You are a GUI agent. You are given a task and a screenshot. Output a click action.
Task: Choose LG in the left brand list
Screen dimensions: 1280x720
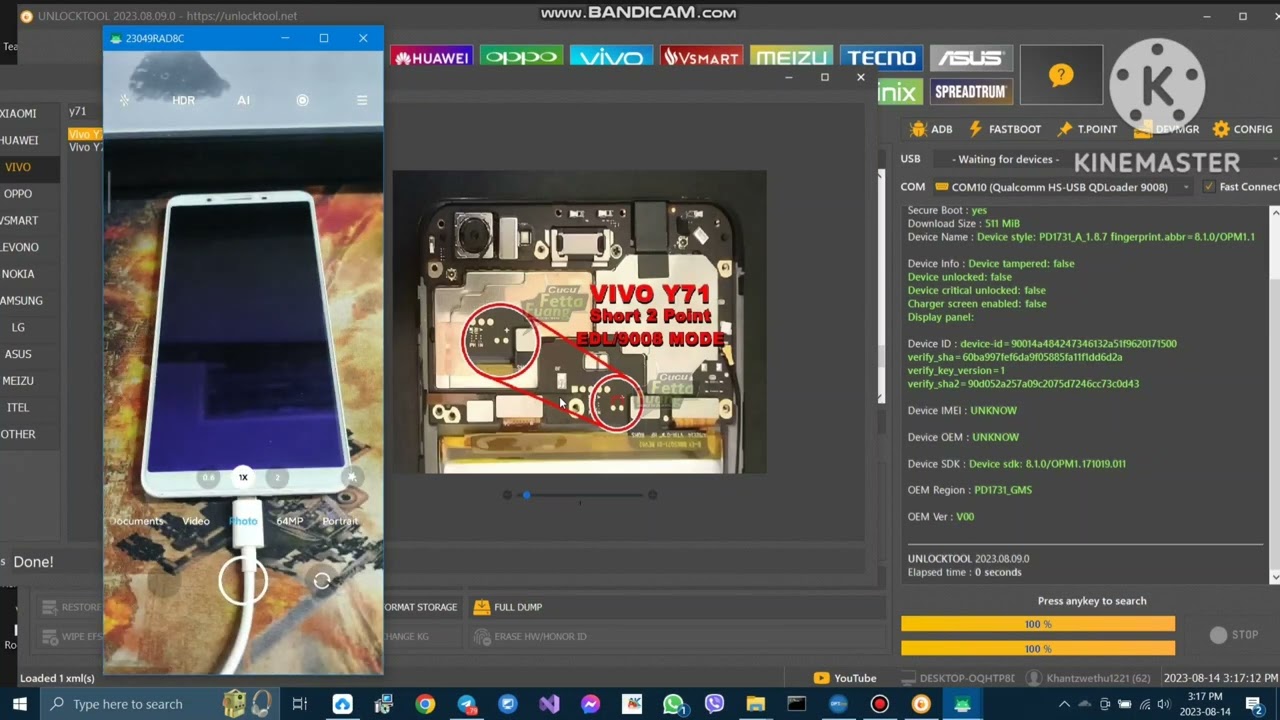coord(18,327)
